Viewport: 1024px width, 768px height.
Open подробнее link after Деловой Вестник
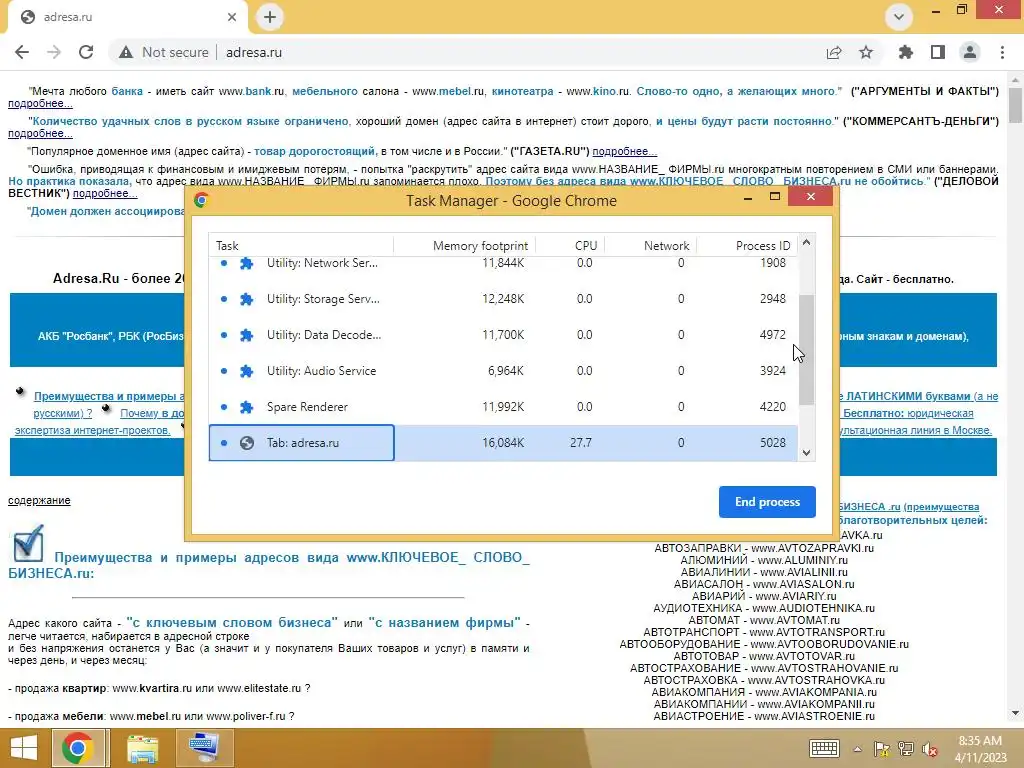[x=104, y=193]
